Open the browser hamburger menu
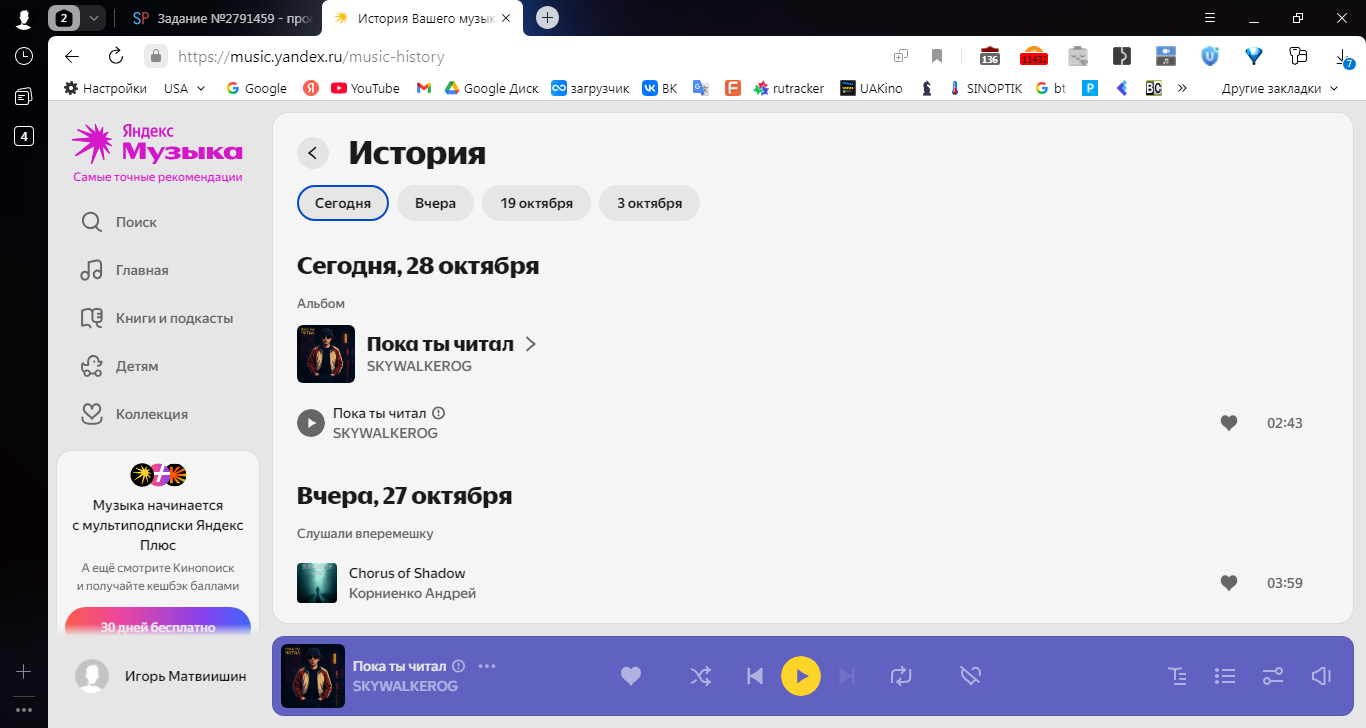The width and height of the screenshot is (1366, 728). [1210, 18]
